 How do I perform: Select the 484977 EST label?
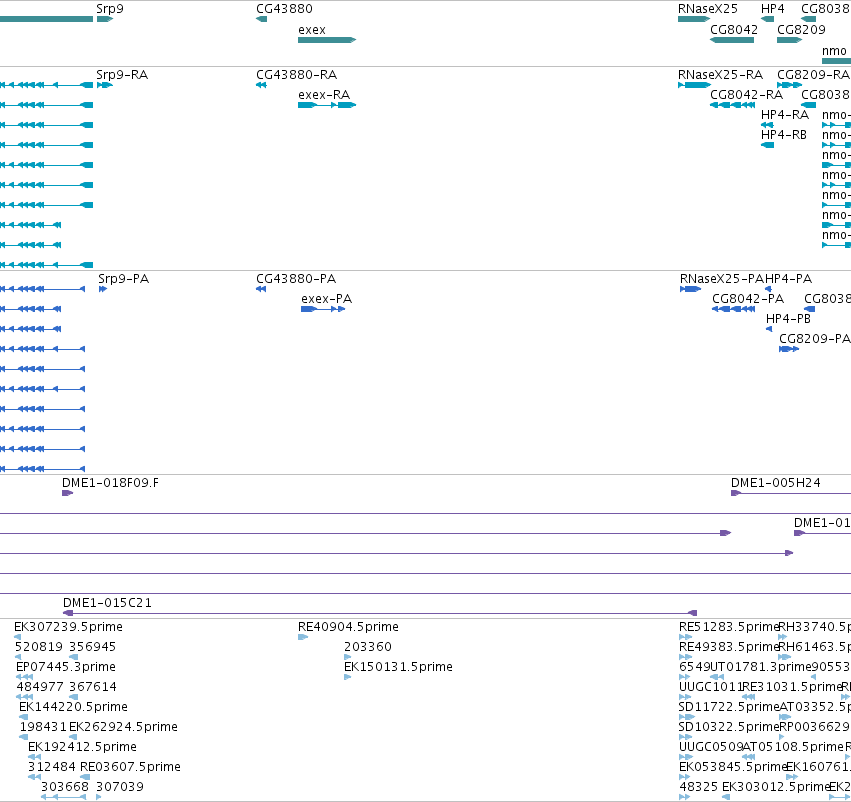click(x=40, y=686)
